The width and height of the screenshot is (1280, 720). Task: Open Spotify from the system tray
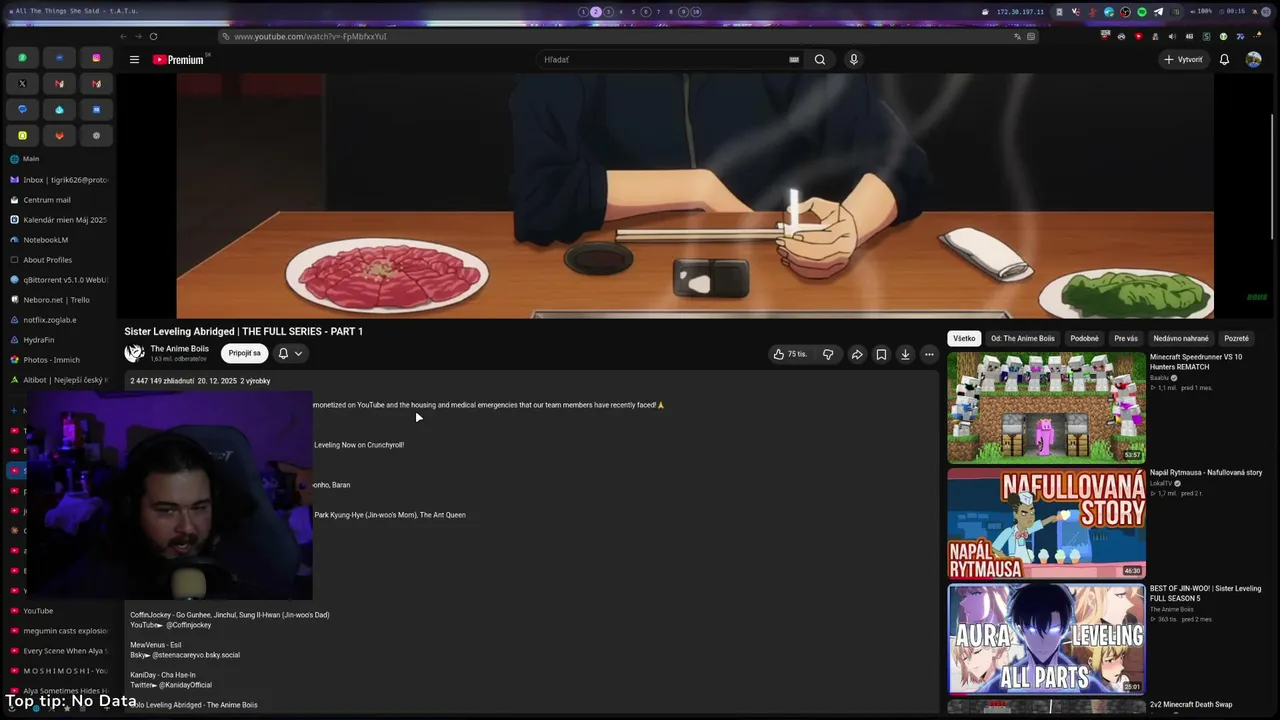click(1142, 12)
